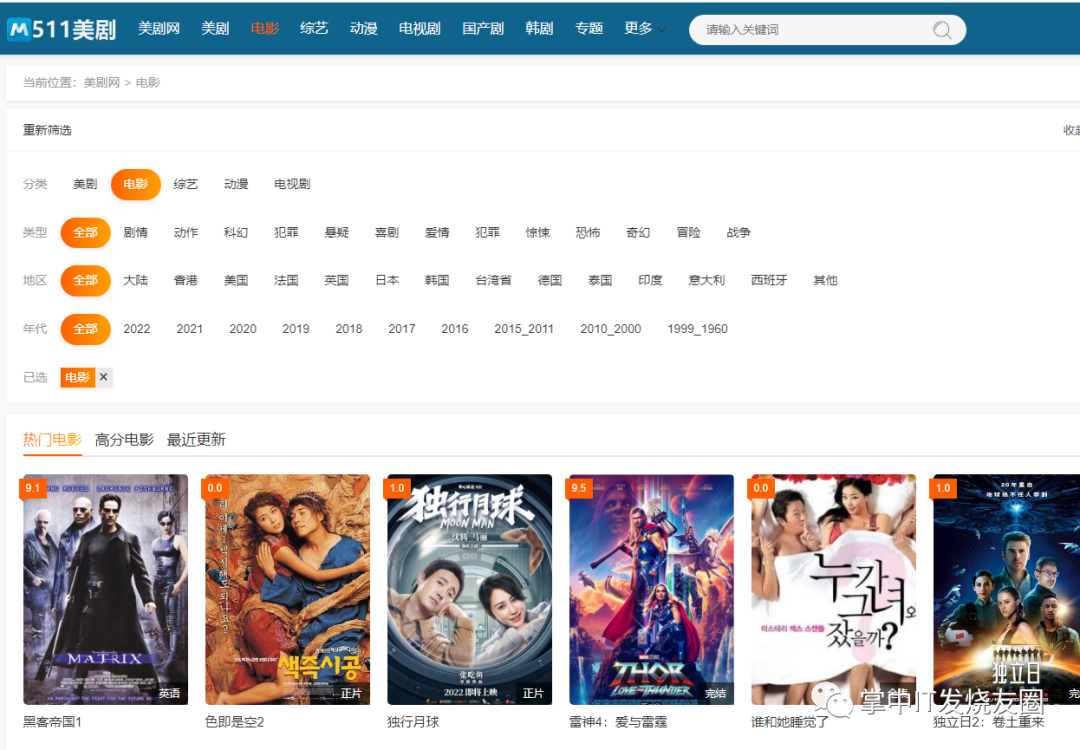The width and height of the screenshot is (1080, 750).
Task: Filter by 科幻 genre
Action: coord(236,232)
